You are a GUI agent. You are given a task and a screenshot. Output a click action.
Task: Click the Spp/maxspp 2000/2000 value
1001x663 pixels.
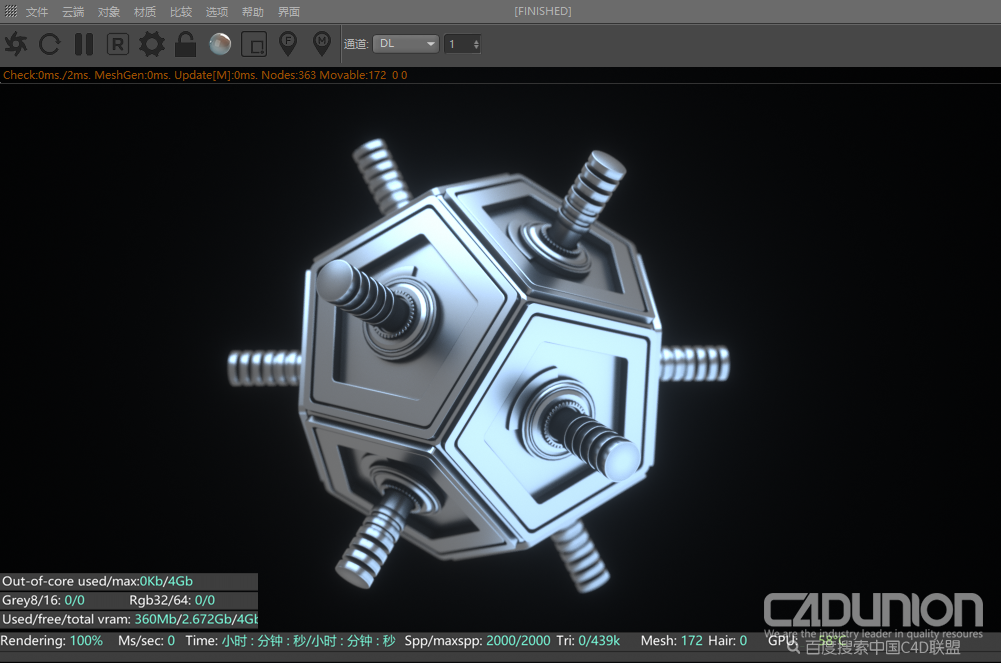(x=518, y=640)
